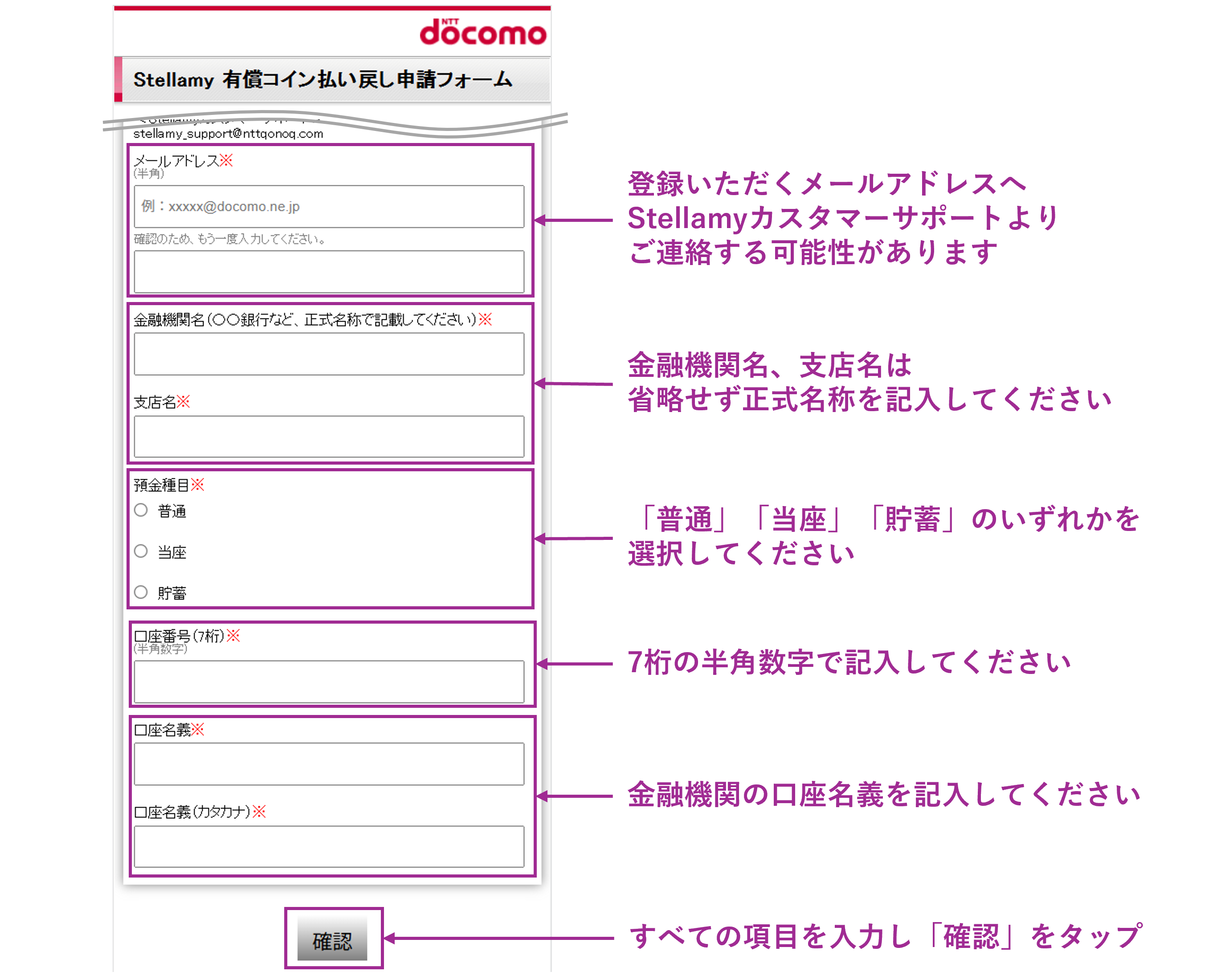The image size is (1225, 980).
Task: Click the email confirmation re-entry field
Action: [329, 272]
